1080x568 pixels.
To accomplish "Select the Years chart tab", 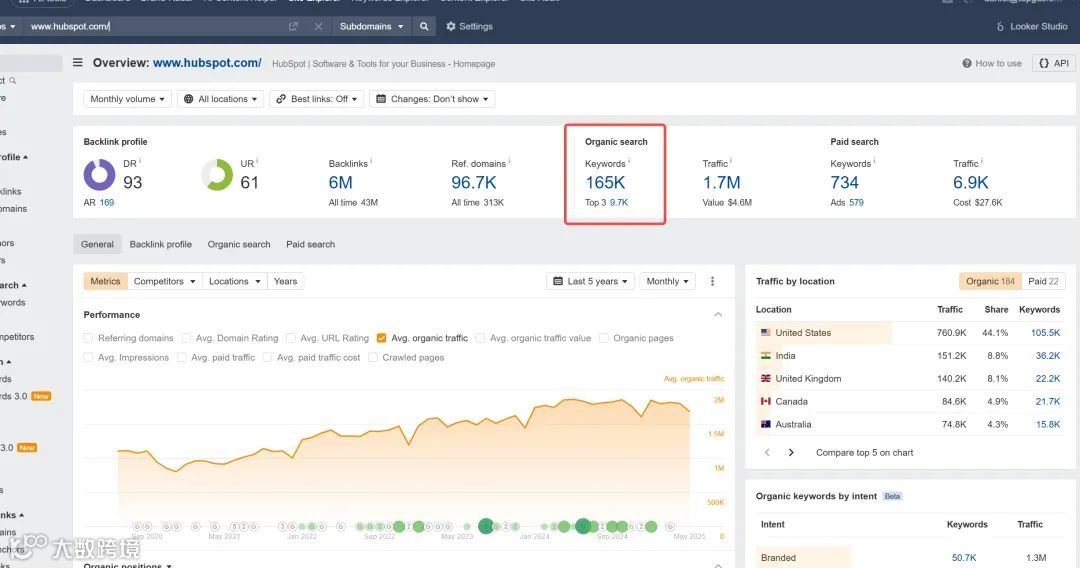I will coord(285,281).
